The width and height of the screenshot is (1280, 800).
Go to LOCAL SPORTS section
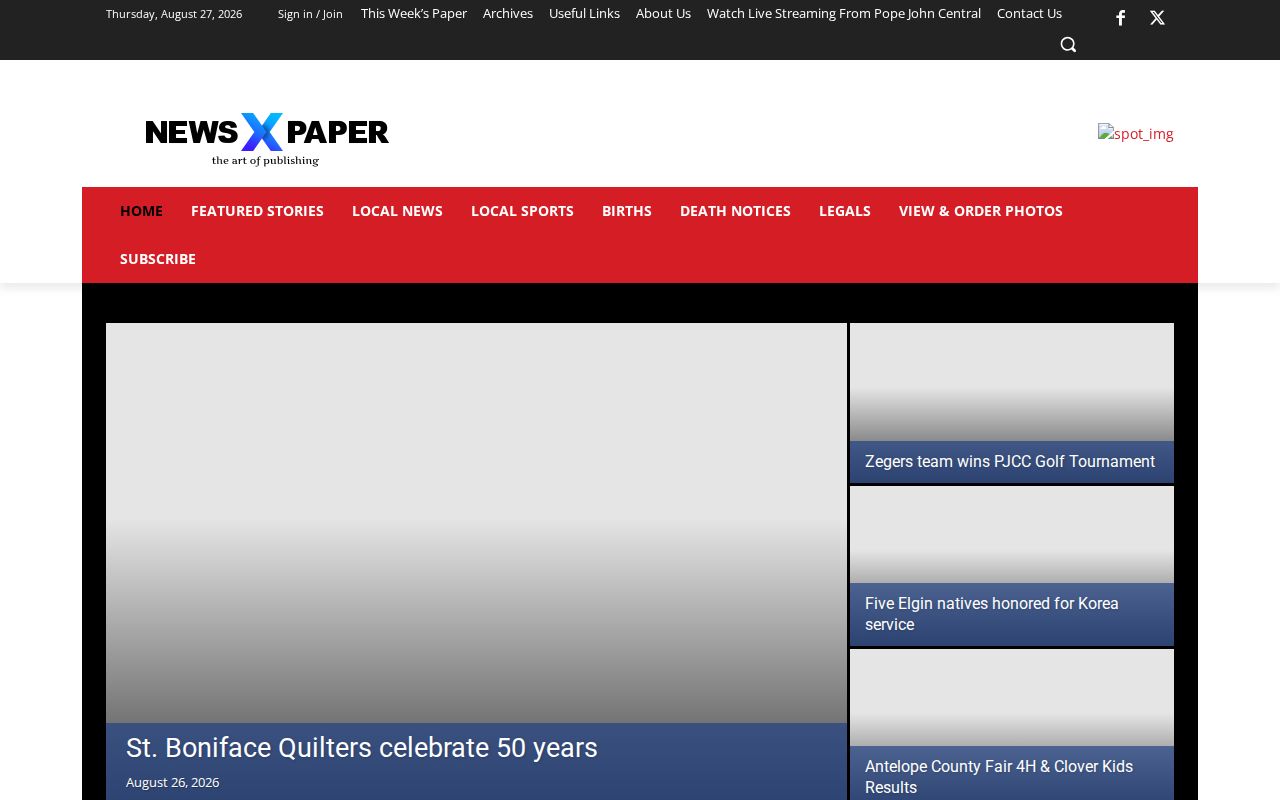click(x=522, y=211)
